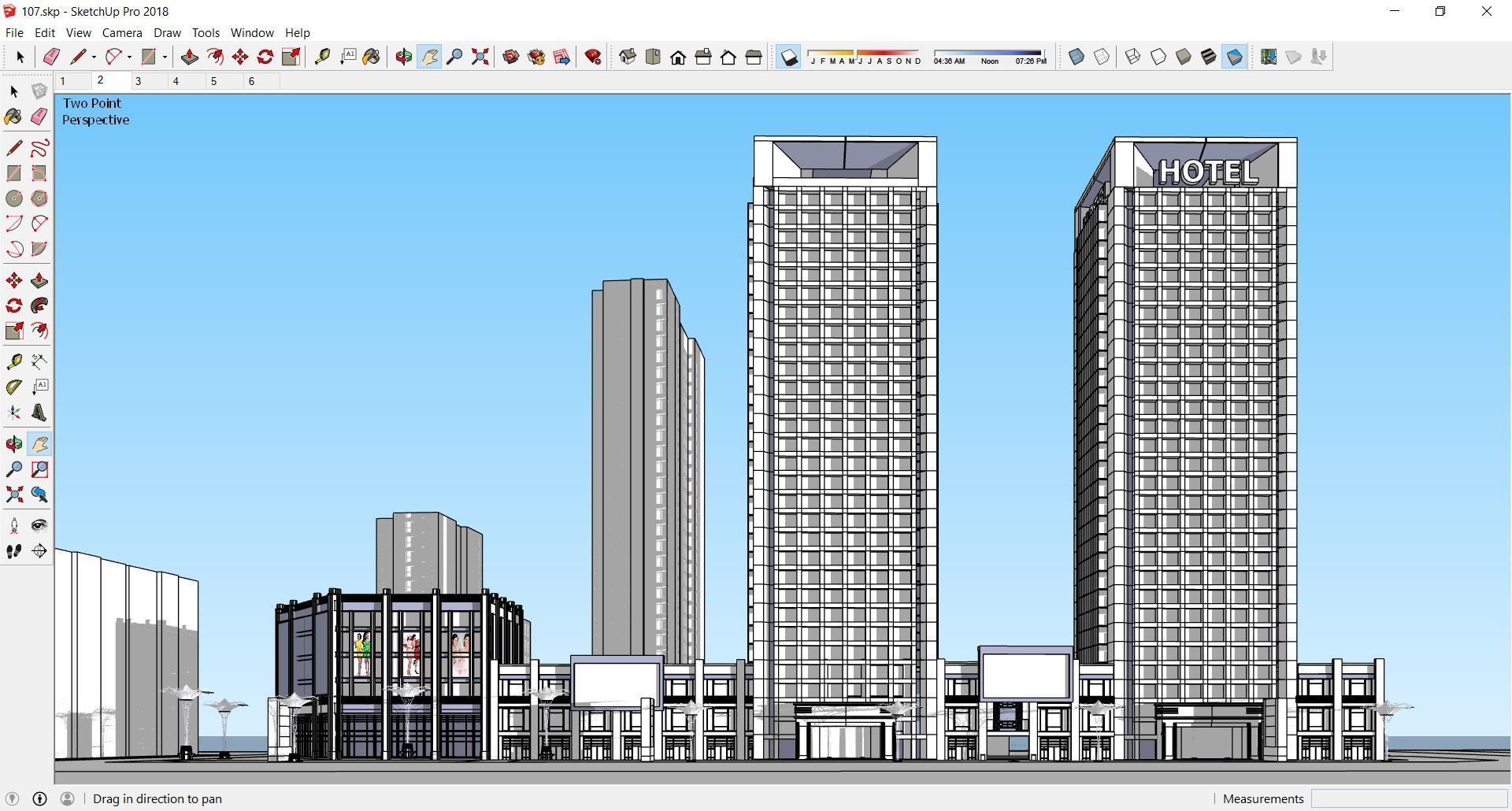Toggle the Monochrome face style

[x=1234, y=57]
